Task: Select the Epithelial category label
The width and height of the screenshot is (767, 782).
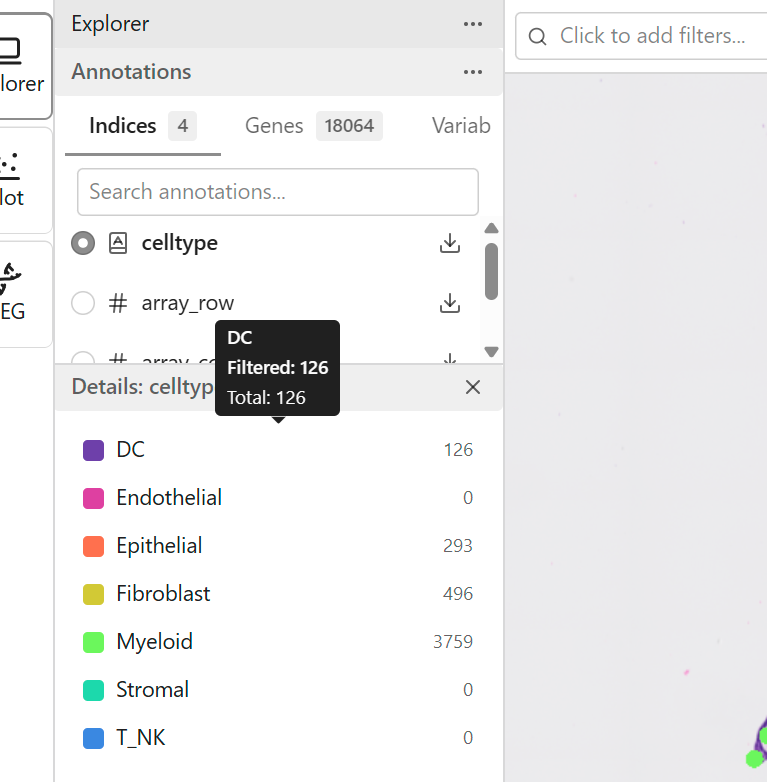Action: pyautogui.click(x=159, y=546)
